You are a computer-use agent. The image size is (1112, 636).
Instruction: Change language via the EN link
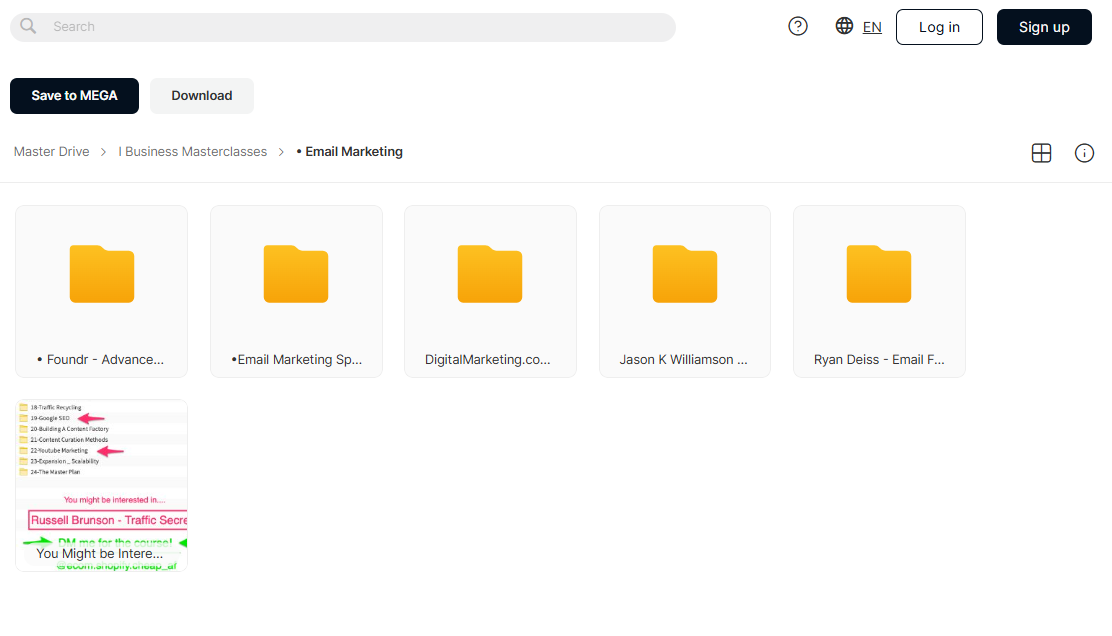pyautogui.click(x=872, y=27)
